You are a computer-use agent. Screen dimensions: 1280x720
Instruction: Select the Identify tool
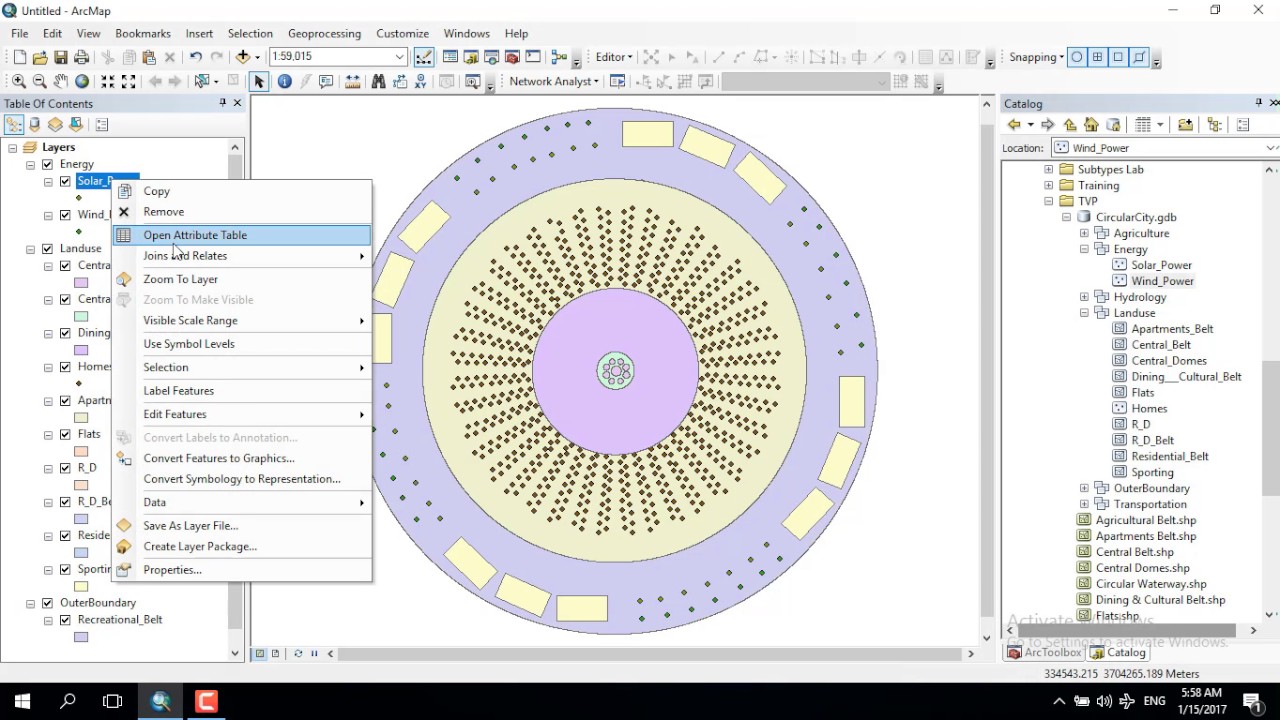(x=285, y=82)
